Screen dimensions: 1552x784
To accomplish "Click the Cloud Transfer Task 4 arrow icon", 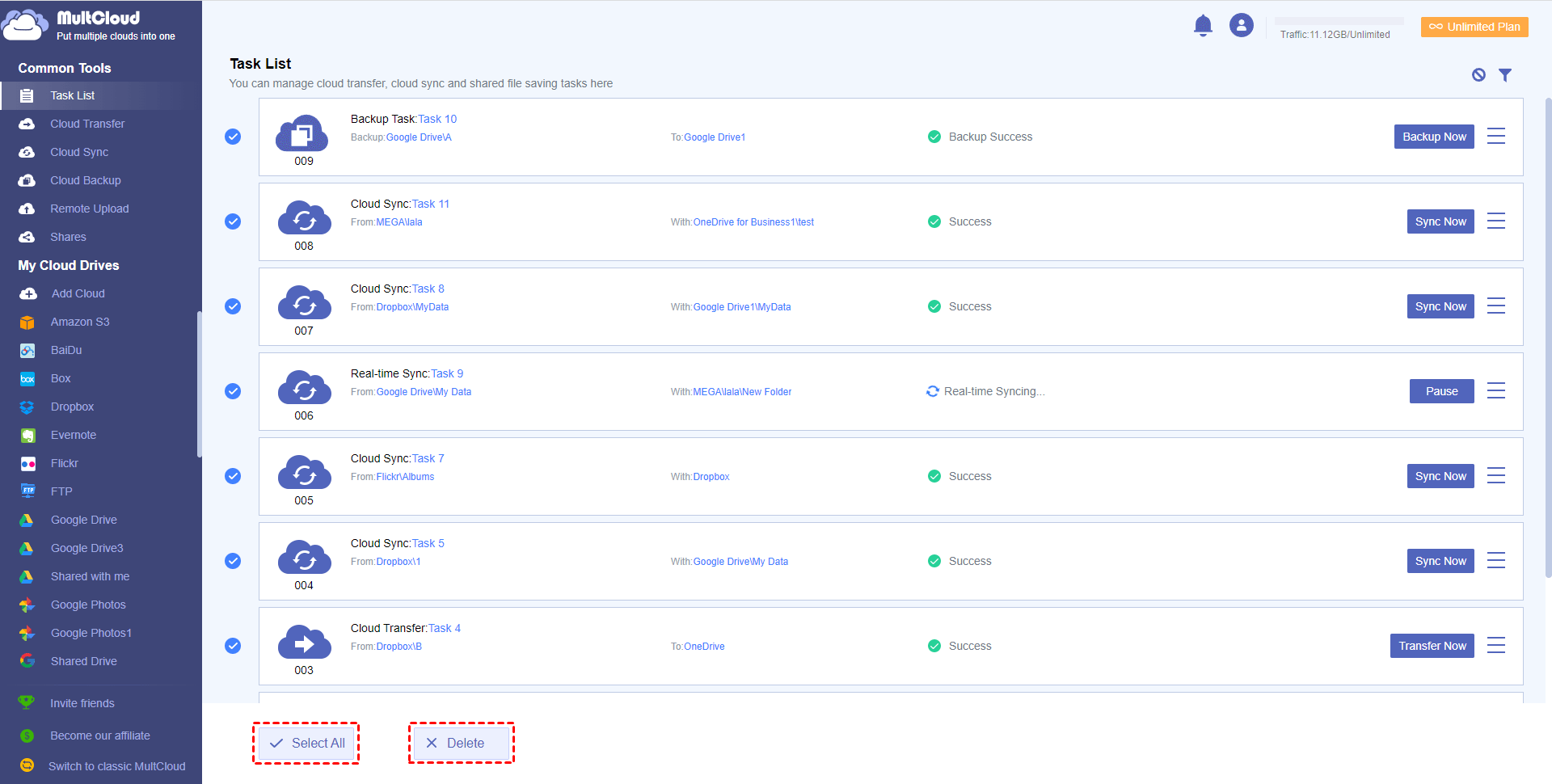I will click(304, 643).
